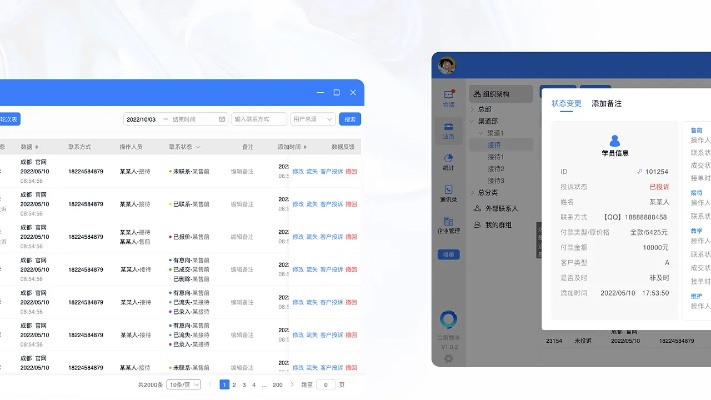Viewport: 711px width, 400px height.
Task: Go to page 3 in pagination
Action: point(244,385)
